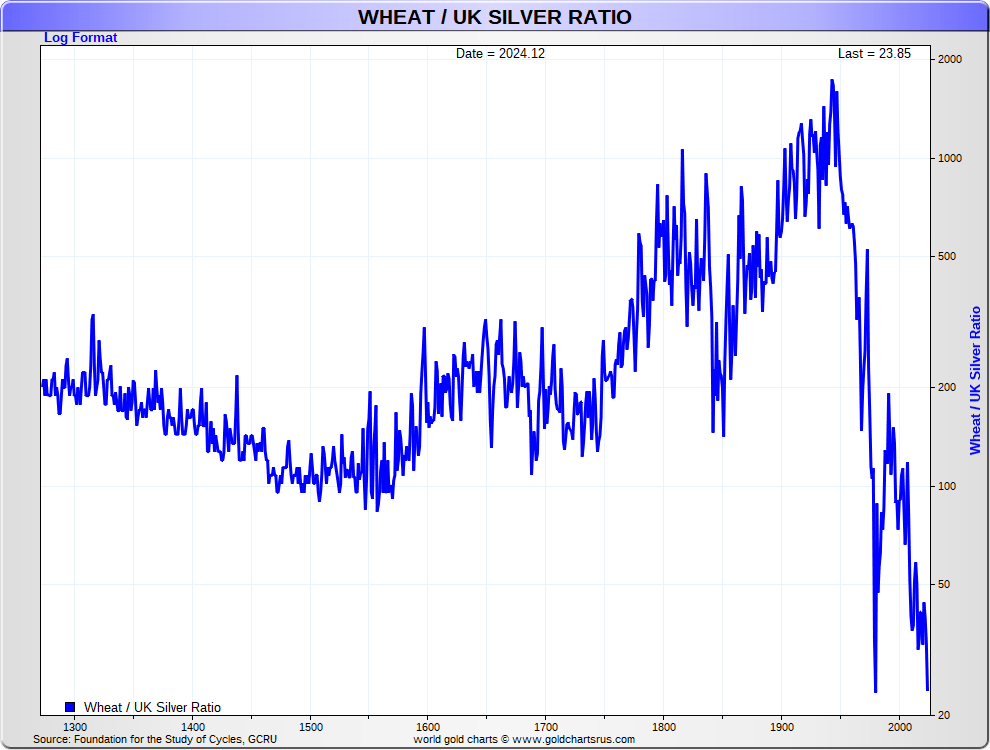
Task: Click the rotated vertical y-axis title
Action: (975, 380)
